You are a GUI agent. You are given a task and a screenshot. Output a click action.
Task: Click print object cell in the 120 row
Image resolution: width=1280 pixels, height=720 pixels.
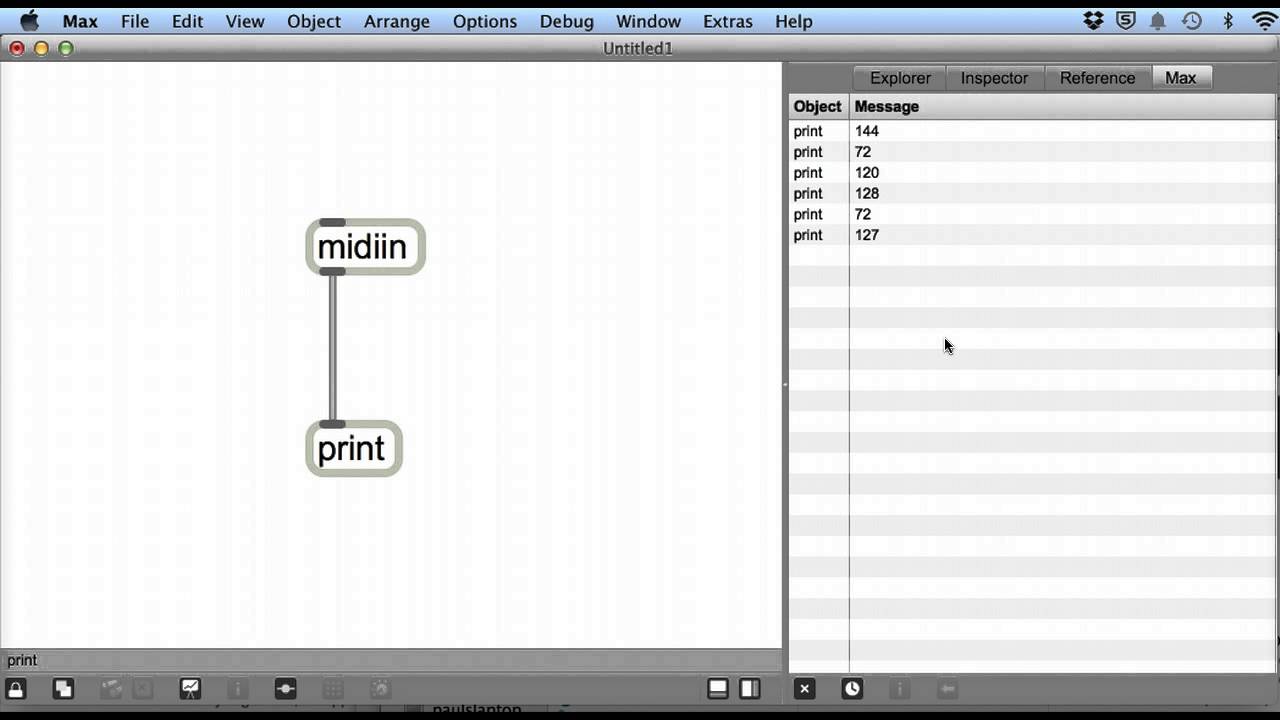(808, 173)
